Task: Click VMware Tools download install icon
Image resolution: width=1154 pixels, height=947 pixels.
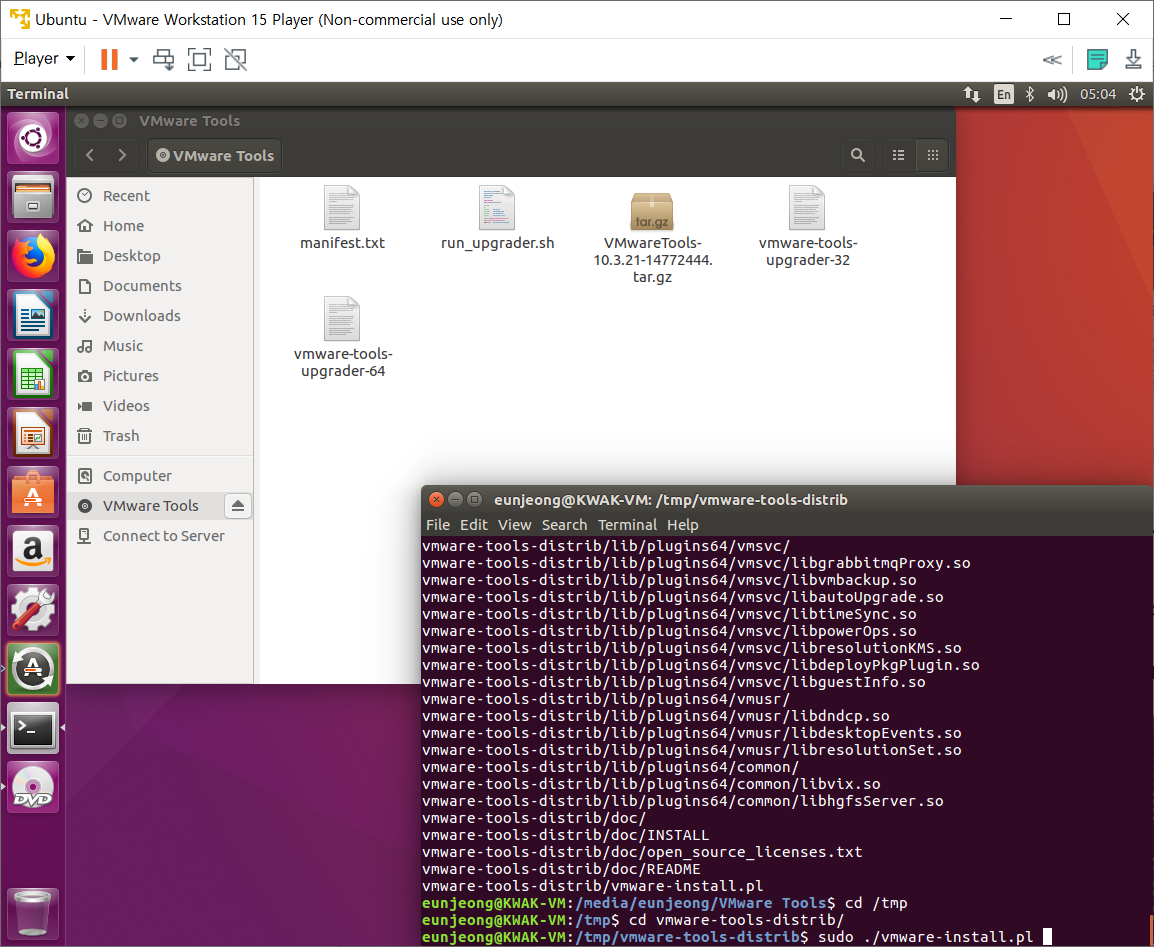Action: pos(1133,60)
